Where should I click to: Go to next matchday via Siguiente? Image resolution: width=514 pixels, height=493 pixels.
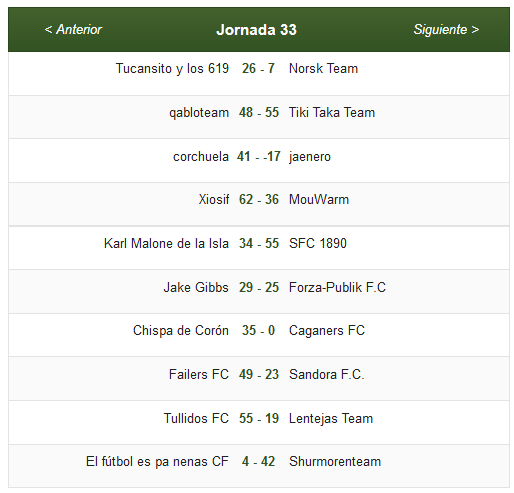pos(446,30)
